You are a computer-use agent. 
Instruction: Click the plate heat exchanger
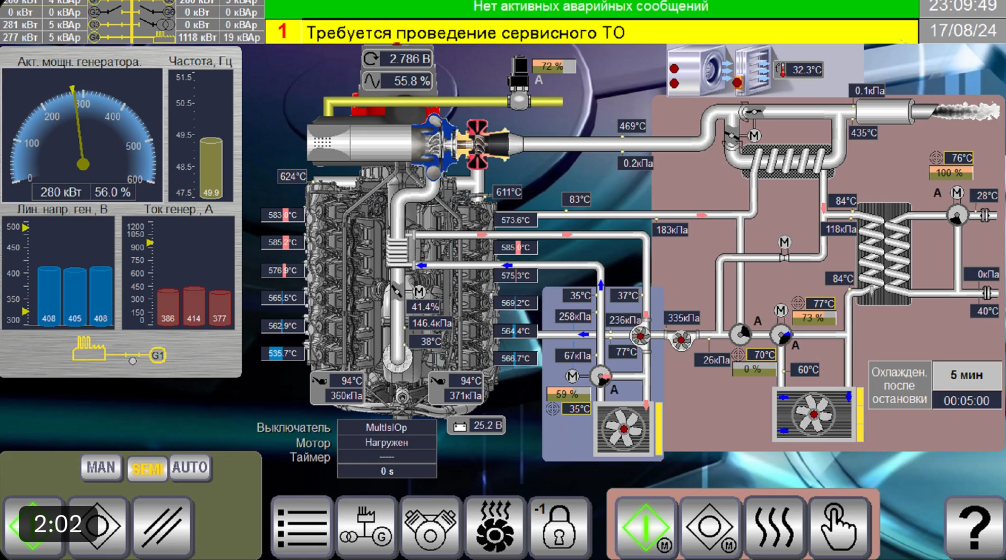click(x=883, y=253)
